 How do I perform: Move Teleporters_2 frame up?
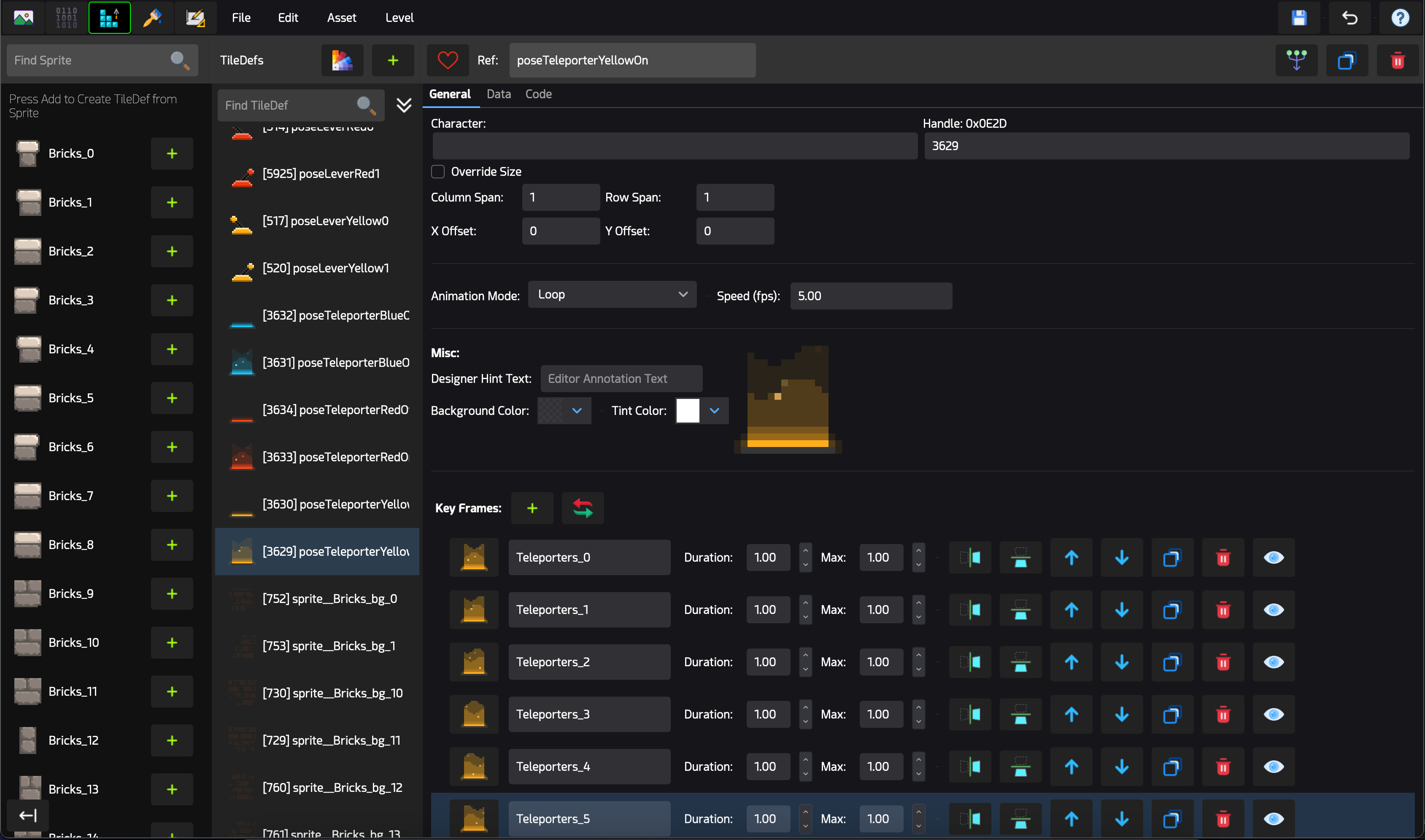click(1071, 662)
